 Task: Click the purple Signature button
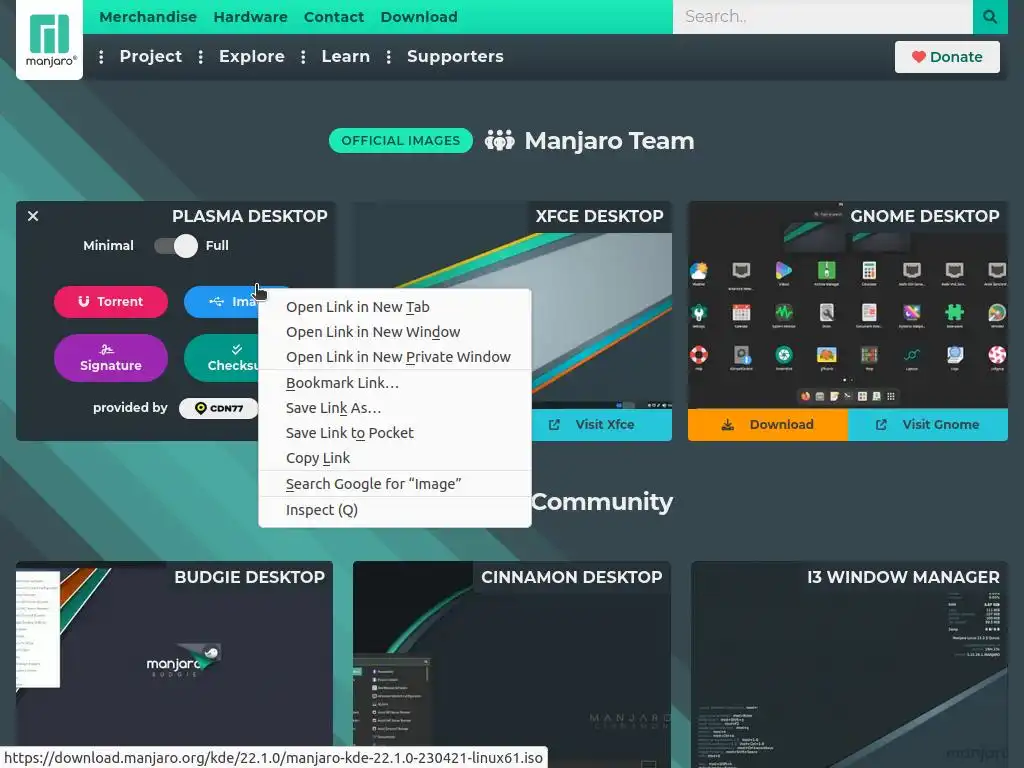(111, 358)
